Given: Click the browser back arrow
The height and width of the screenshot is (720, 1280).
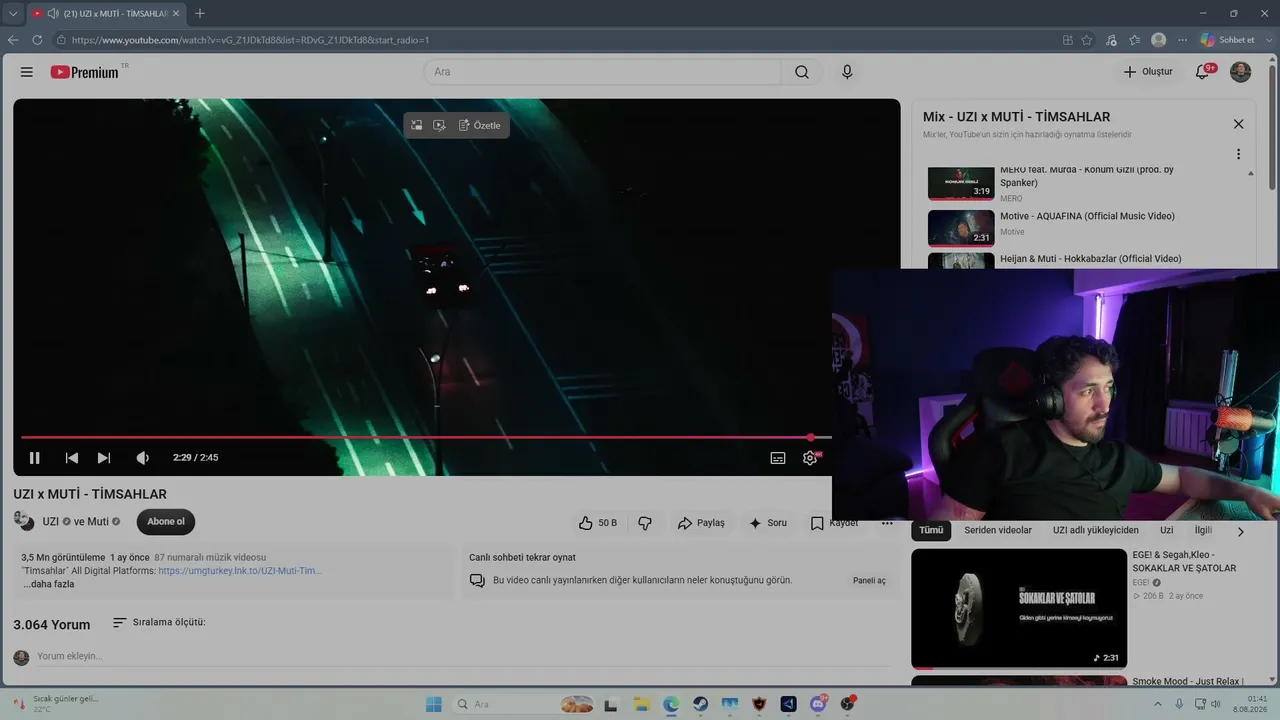Looking at the screenshot, I should [13, 40].
